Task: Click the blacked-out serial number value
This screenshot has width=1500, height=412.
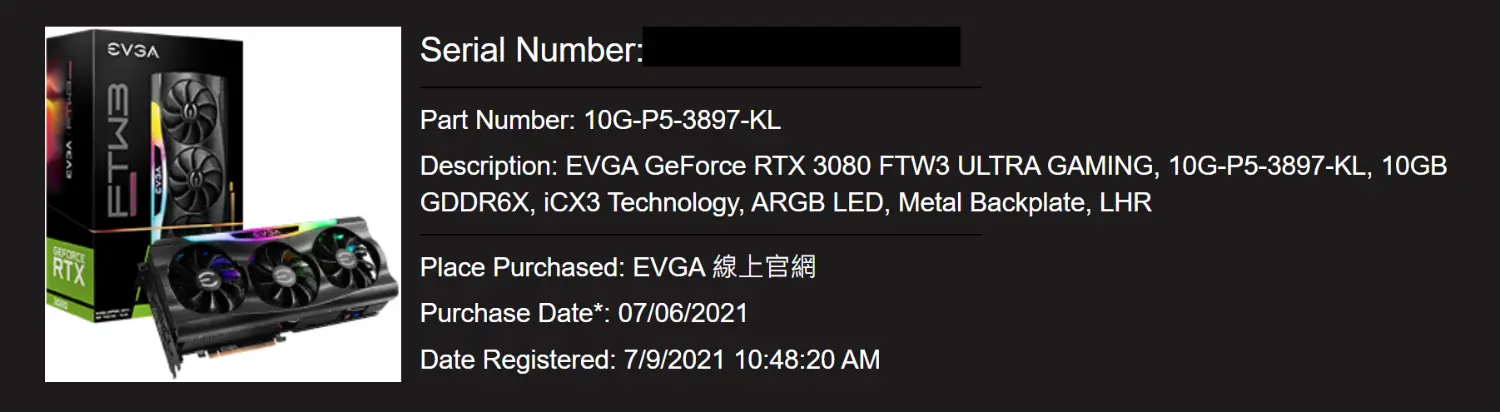Action: click(800, 47)
